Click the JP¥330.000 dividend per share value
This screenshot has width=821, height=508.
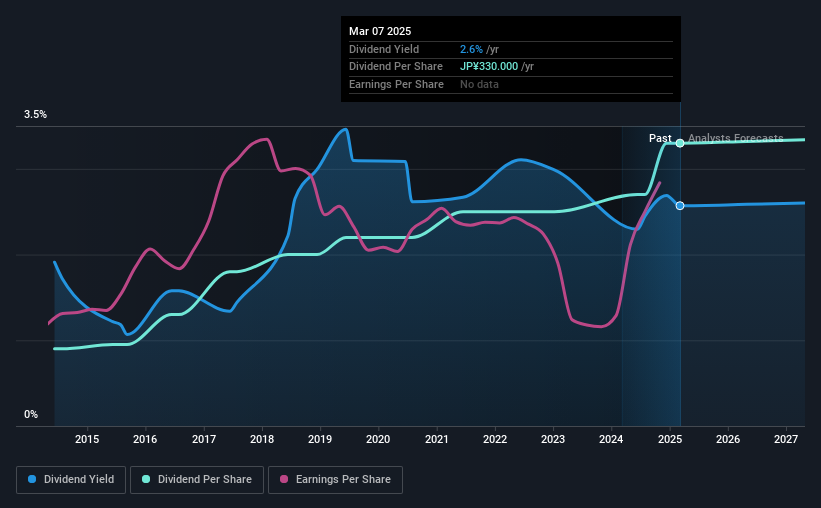click(x=489, y=67)
